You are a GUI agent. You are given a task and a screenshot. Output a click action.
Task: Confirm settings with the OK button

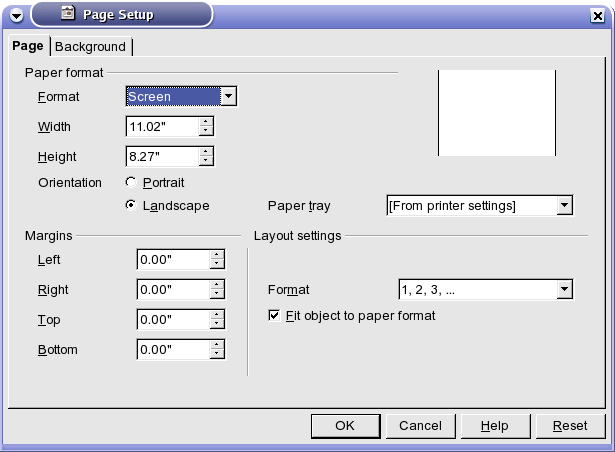[345, 426]
